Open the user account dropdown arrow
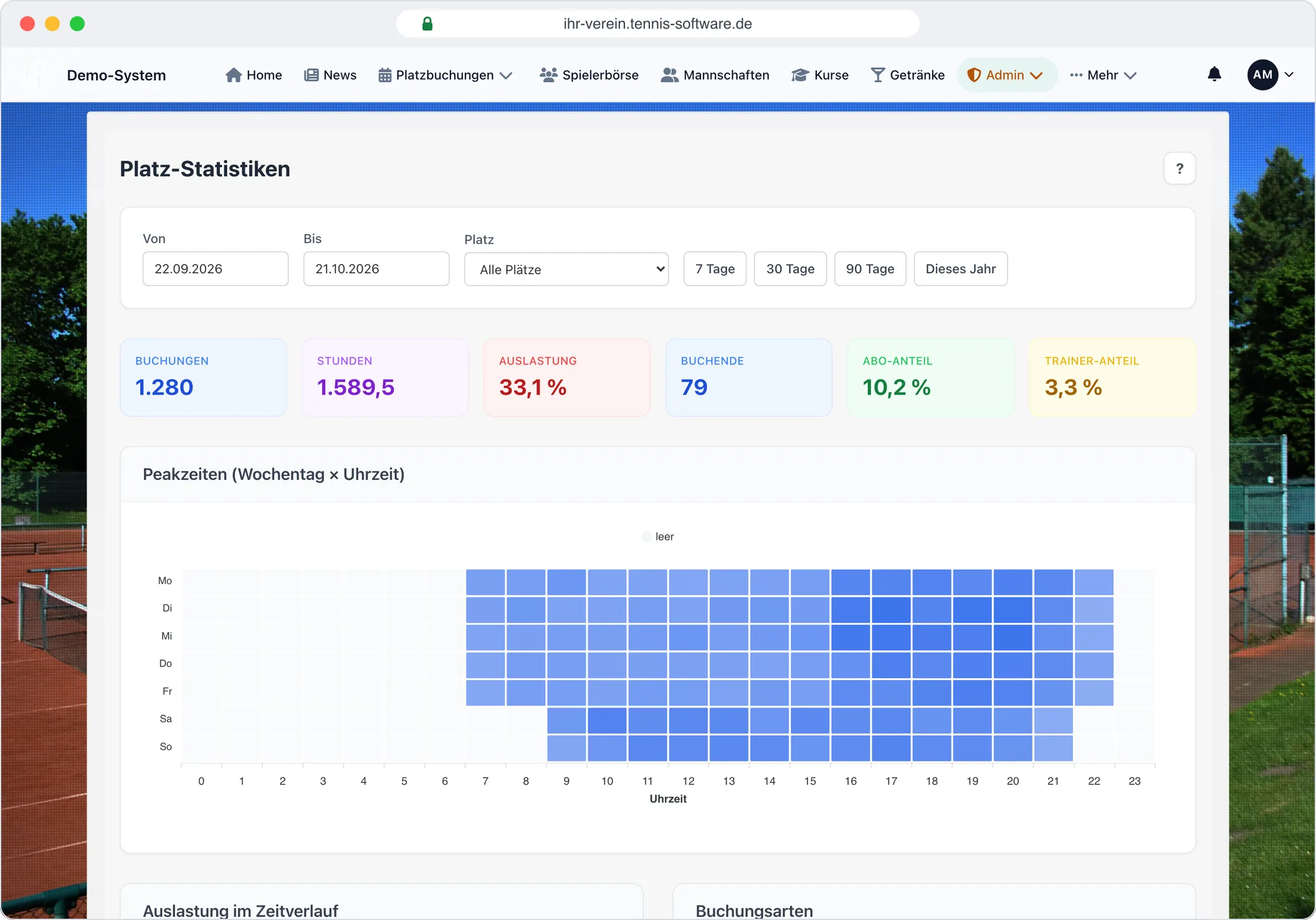 click(x=1289, y=75)
